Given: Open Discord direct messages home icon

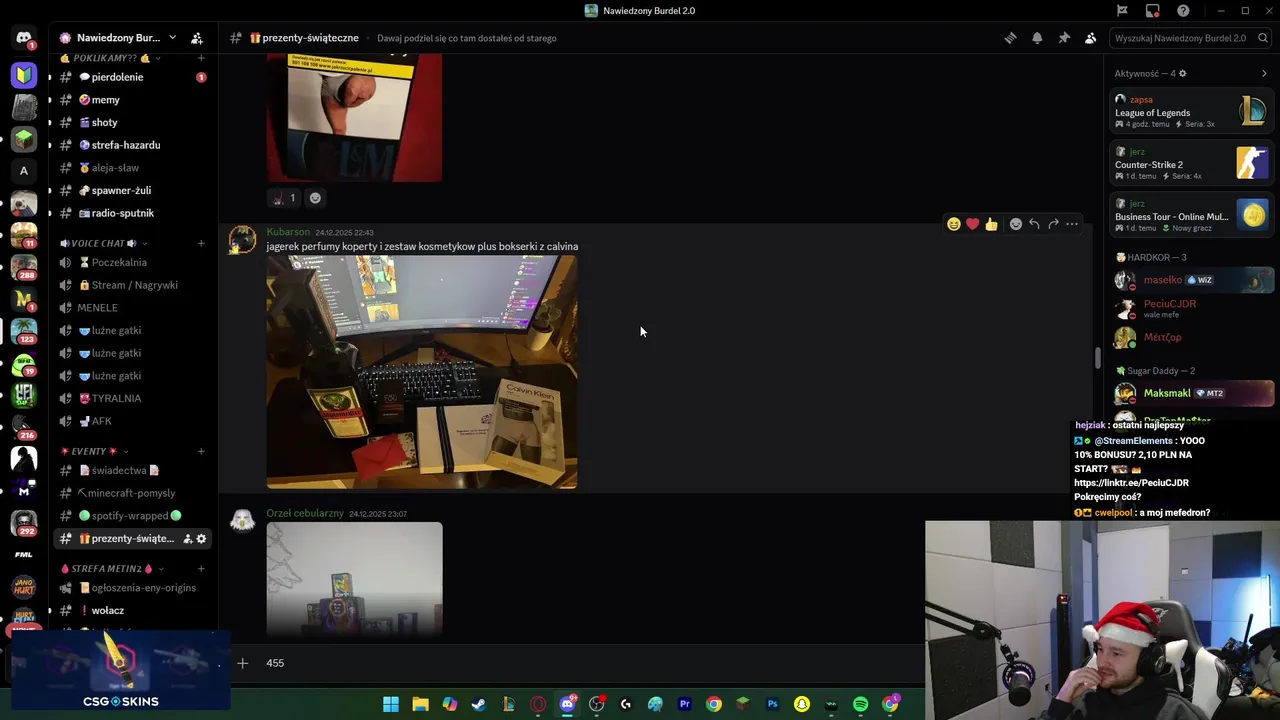Looking at the screenshot, I should tap(24, 39).
